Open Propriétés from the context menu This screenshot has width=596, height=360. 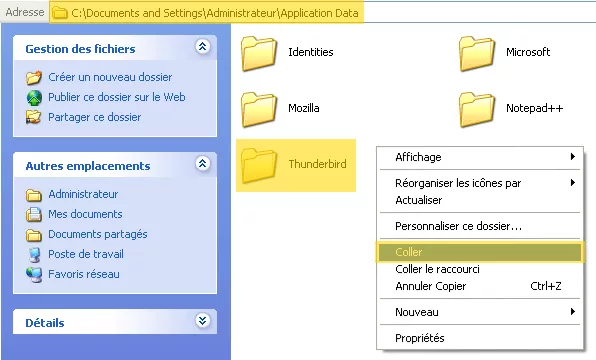[480, 338]
